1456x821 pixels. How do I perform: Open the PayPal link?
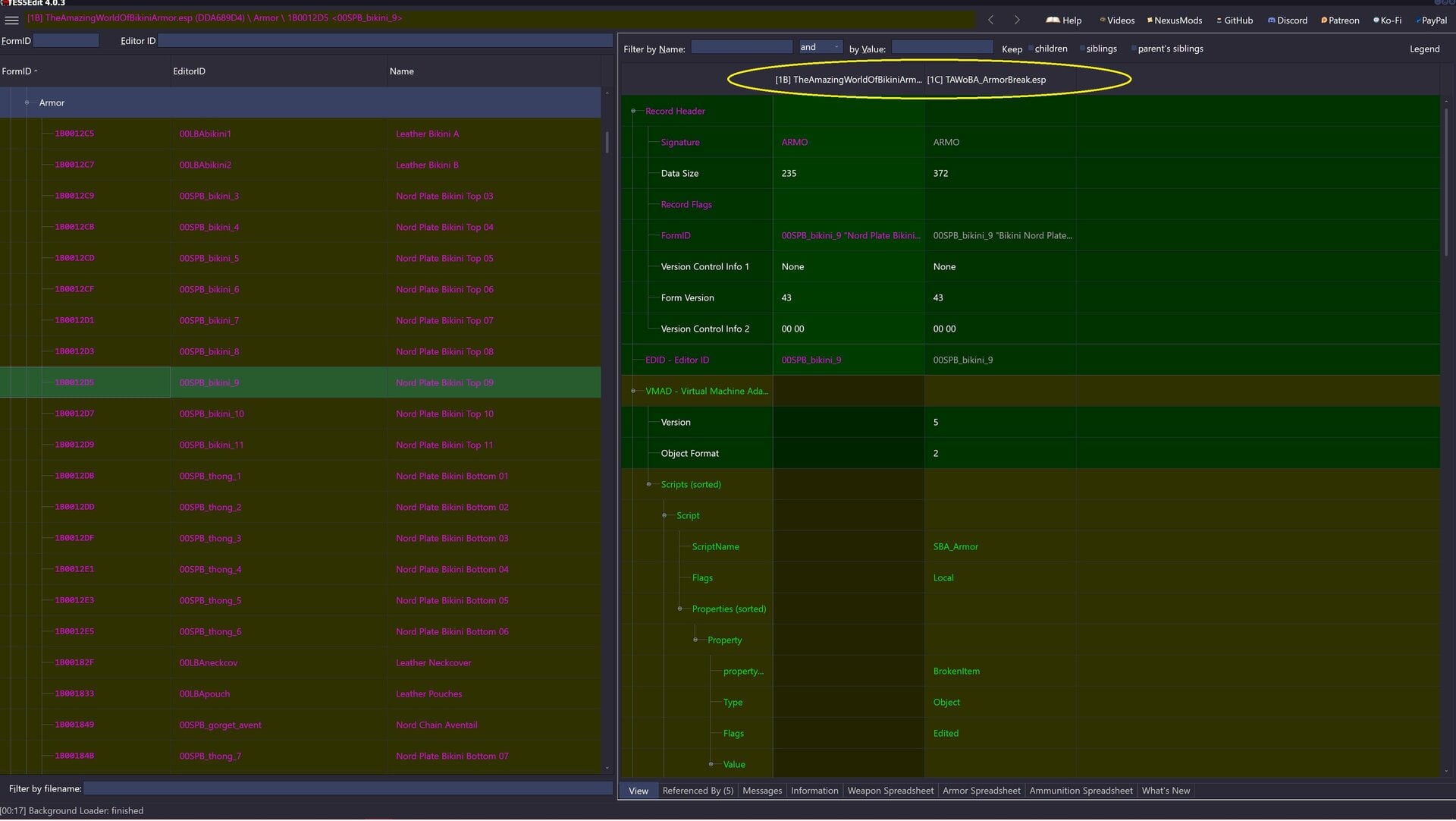point(1431,20)
